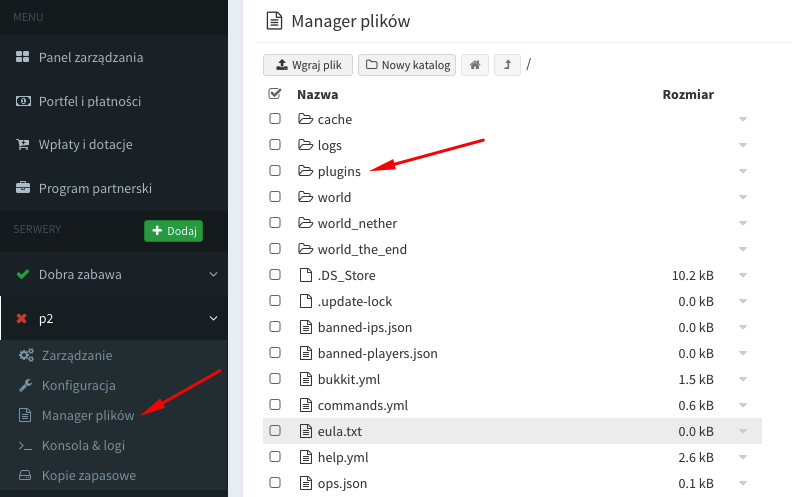The width and height of the screenshot is (792, 497).
Task: Check the box for the cache folder
Action: pyautogui.click(x=275, y=119)
